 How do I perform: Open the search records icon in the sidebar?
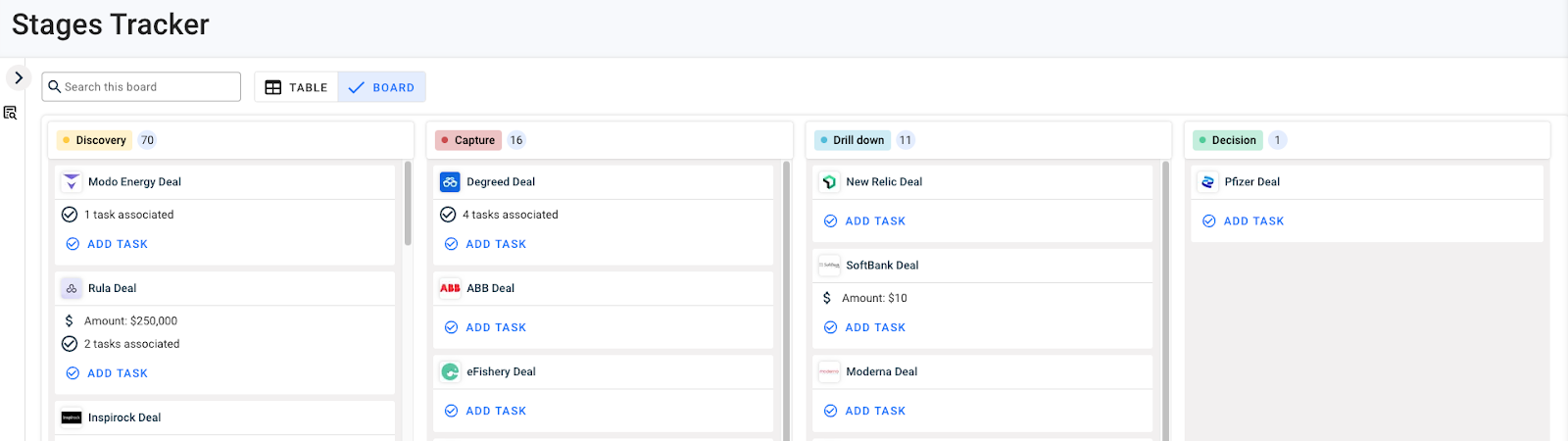tap(10, 113)
